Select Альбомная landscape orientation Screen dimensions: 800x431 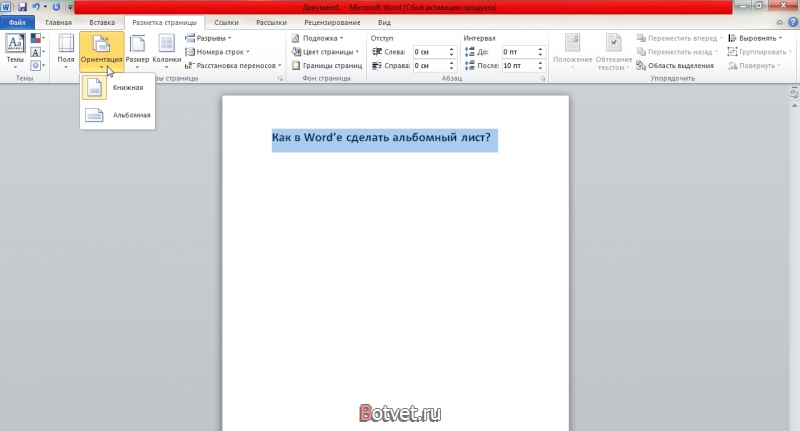(x=117, y=115)
